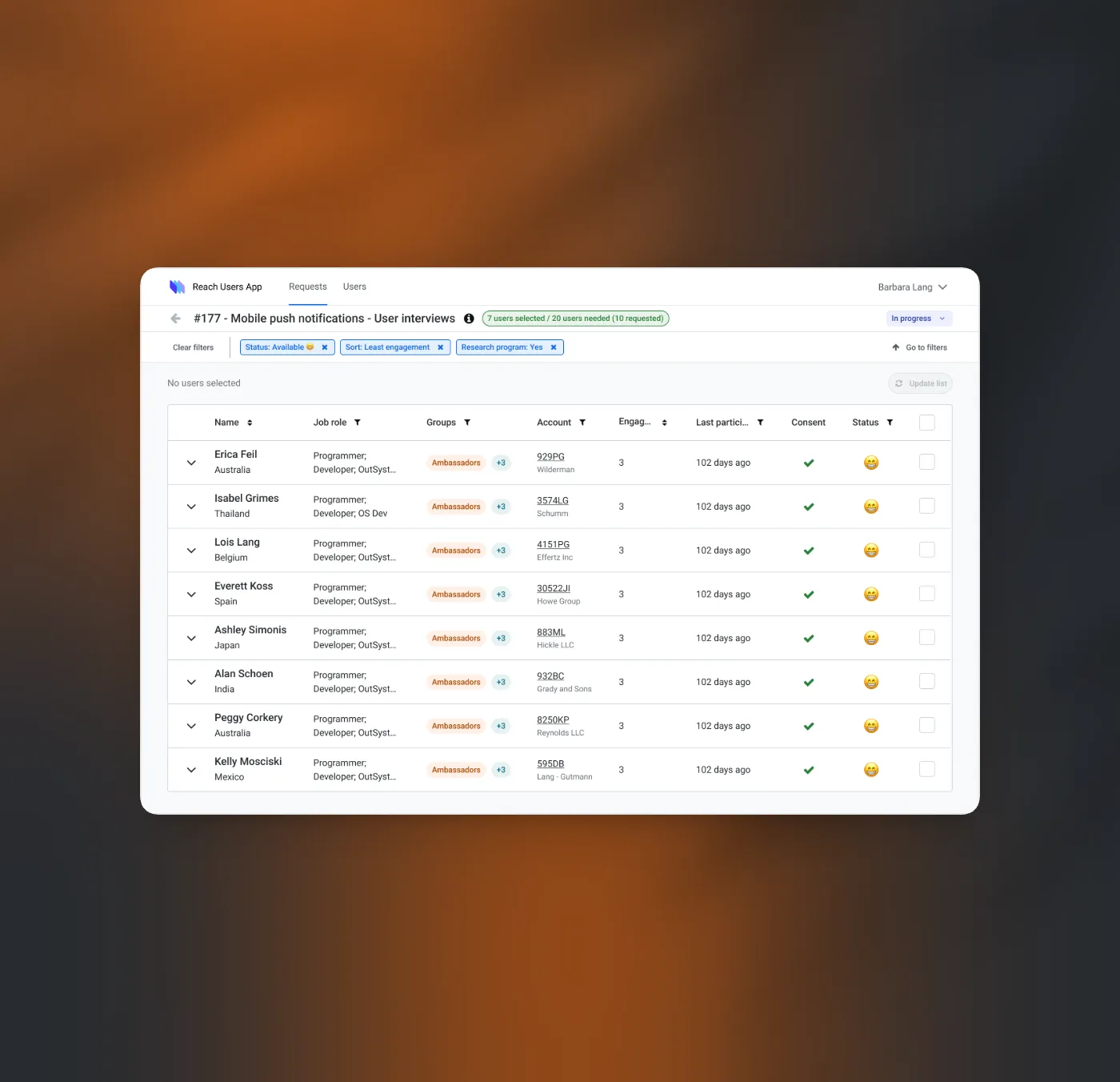Select the checkbox for Lois Lang
The width and height of the screenshot is (1120, 1082).
point(927,550)
